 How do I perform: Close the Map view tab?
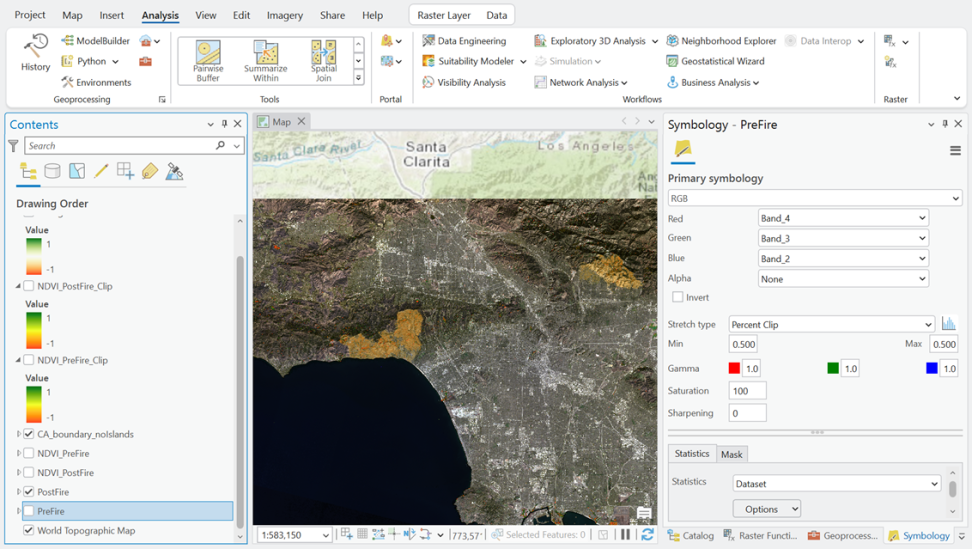tap(301, 121)
